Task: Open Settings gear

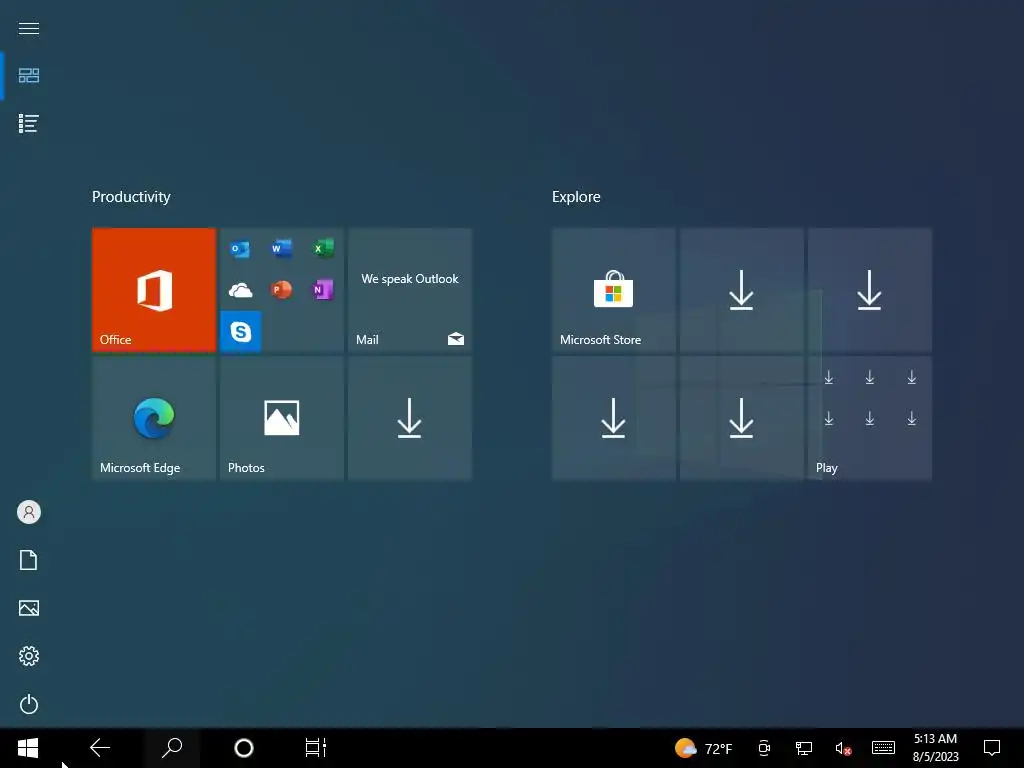Action: tap(29, 656)
